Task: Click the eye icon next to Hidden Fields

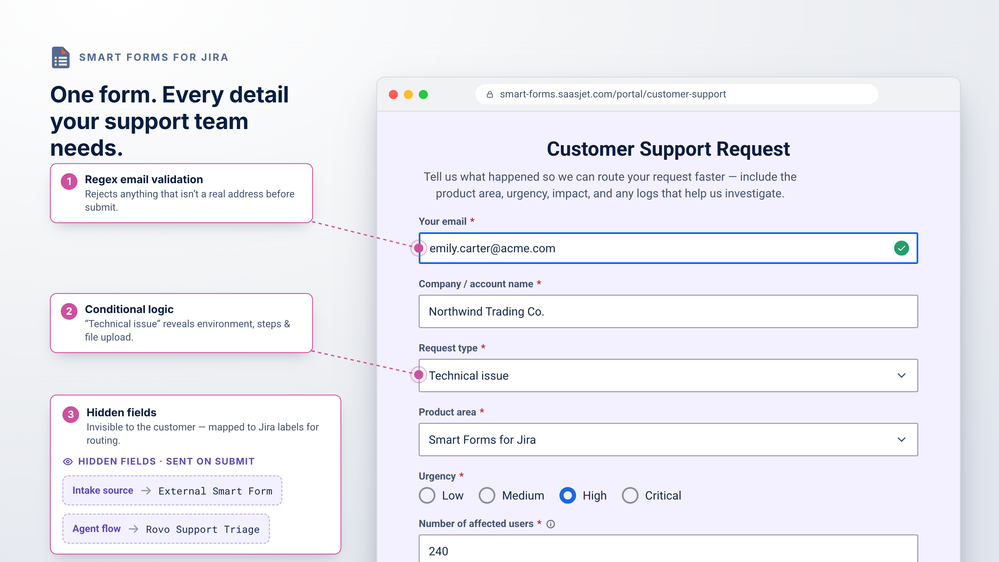Action: click(x=68, y=461)
